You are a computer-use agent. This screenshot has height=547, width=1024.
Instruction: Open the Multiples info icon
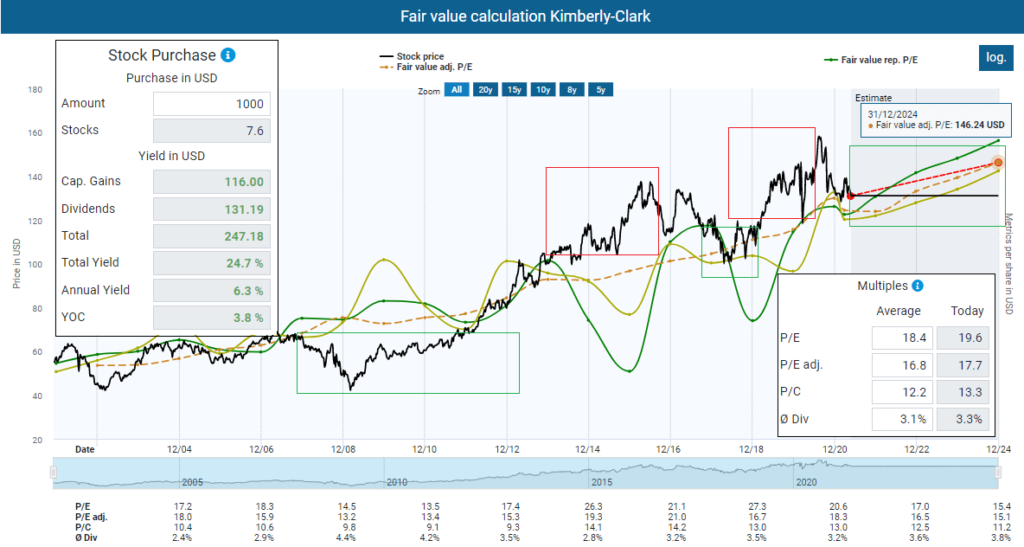(x=918, y=286)
